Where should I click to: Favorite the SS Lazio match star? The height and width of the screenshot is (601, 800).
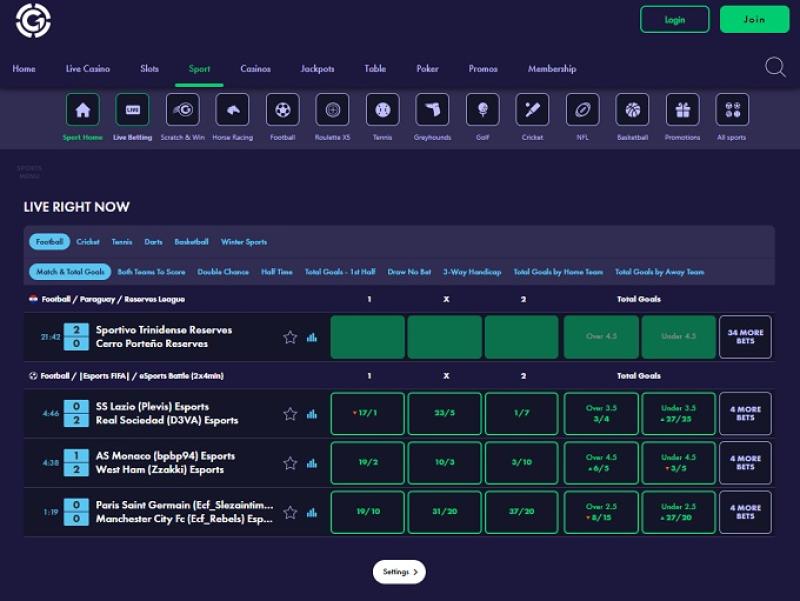coord(290,414)
